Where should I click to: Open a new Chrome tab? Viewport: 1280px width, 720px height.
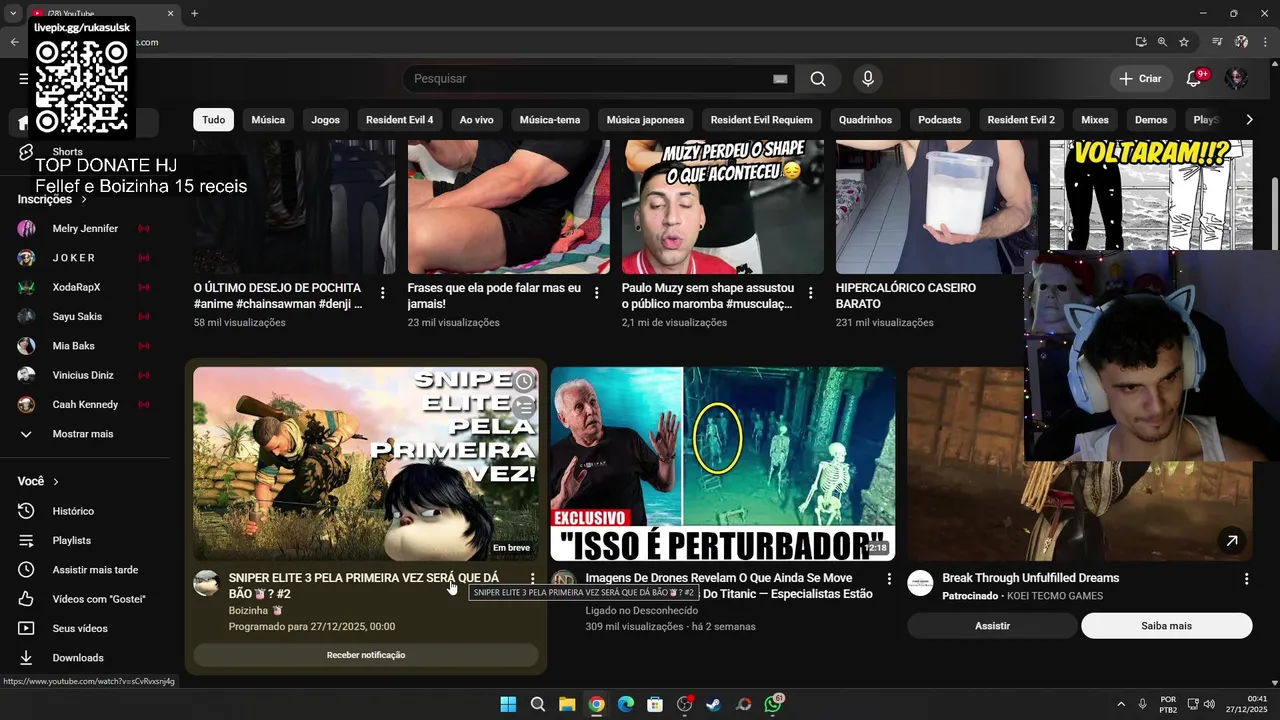[x=194, y=13]
